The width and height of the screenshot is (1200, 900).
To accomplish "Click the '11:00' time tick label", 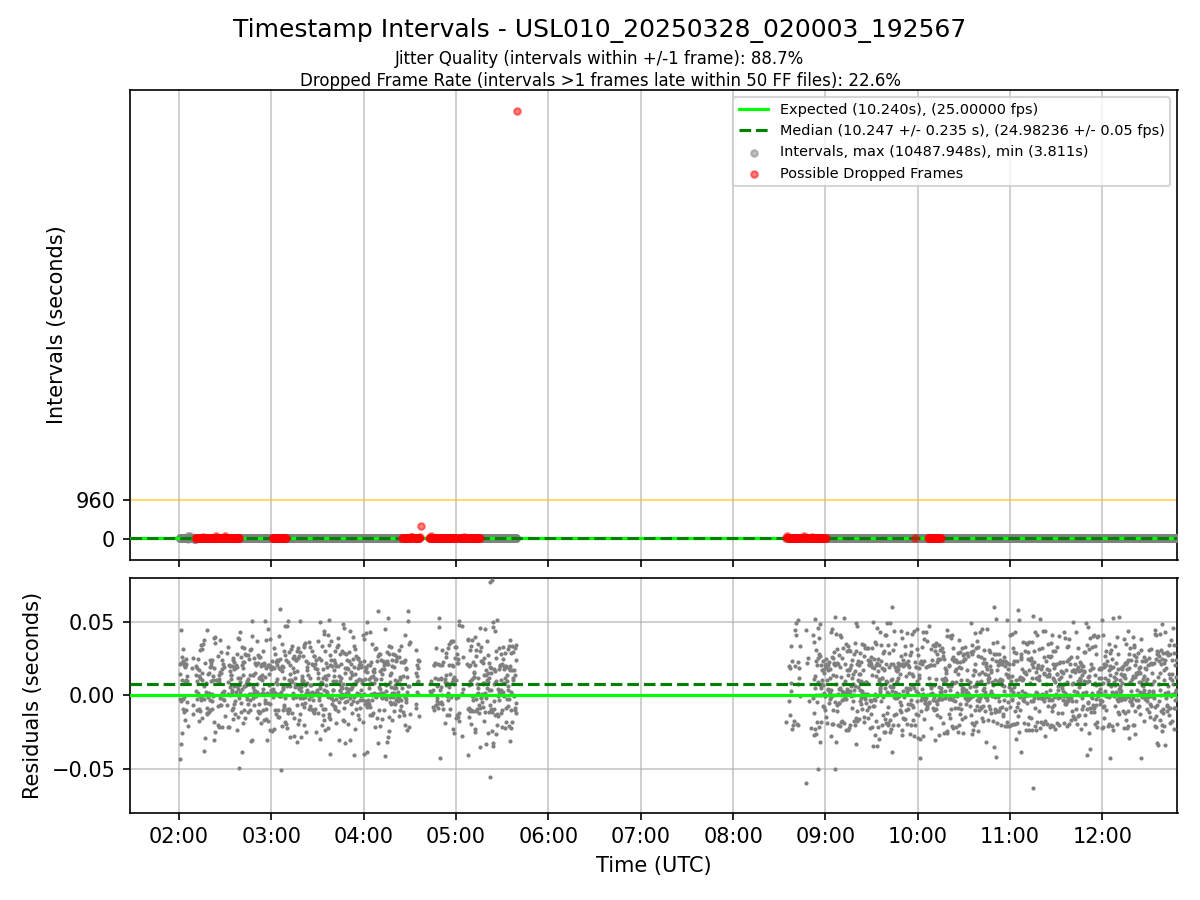I will pyautogui.click(x=1010, y=834).
